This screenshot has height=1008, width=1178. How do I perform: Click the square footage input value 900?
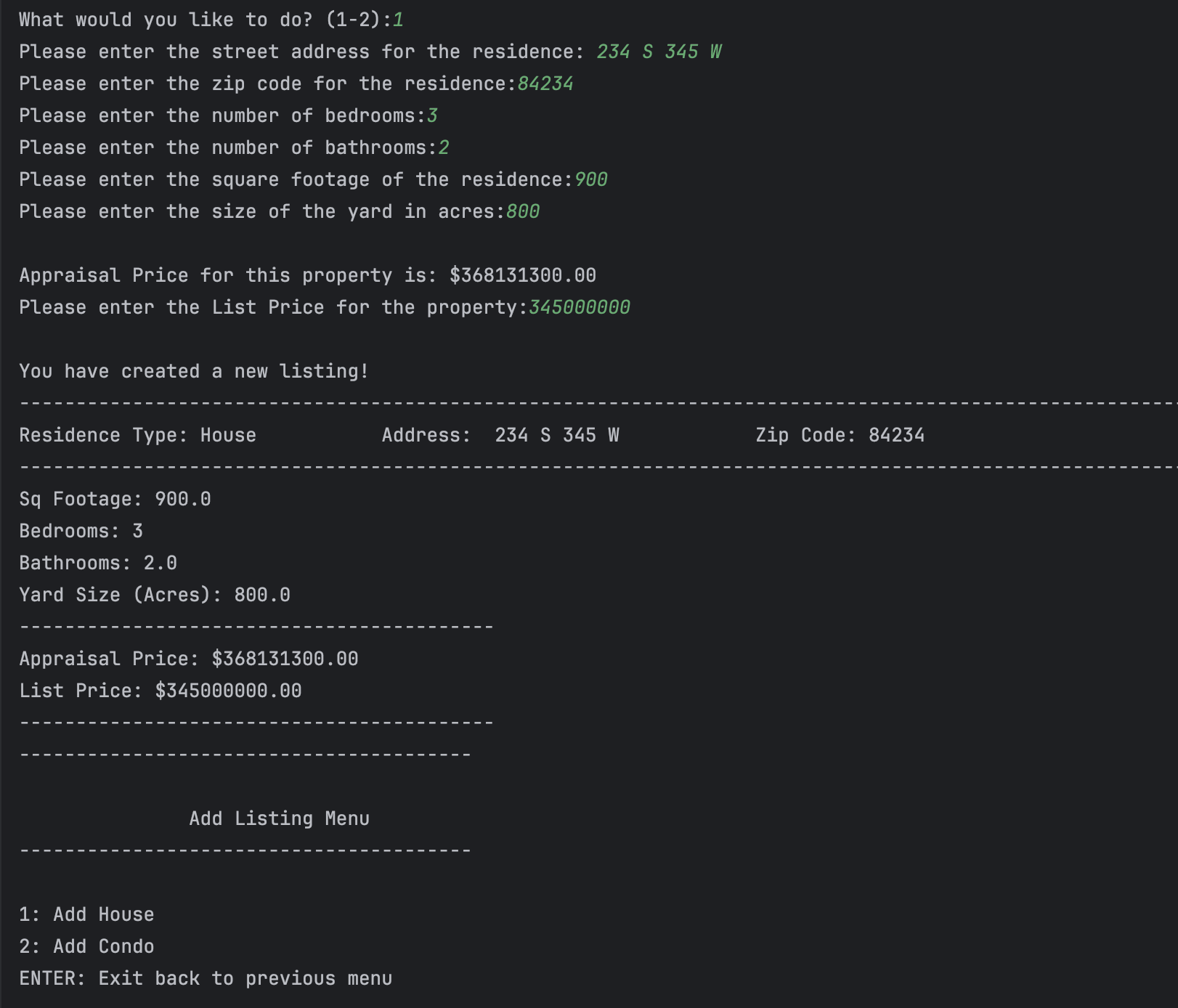(591, 179)
